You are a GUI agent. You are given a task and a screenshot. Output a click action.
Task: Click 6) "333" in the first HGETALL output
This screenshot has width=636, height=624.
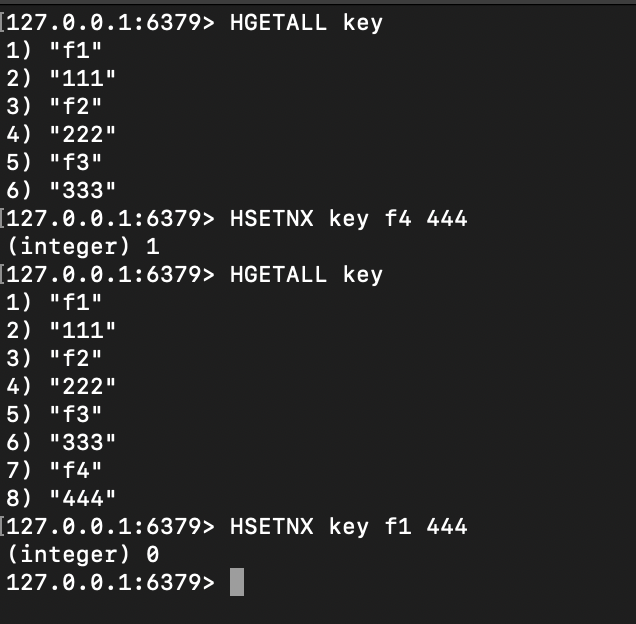coord(61,190)
